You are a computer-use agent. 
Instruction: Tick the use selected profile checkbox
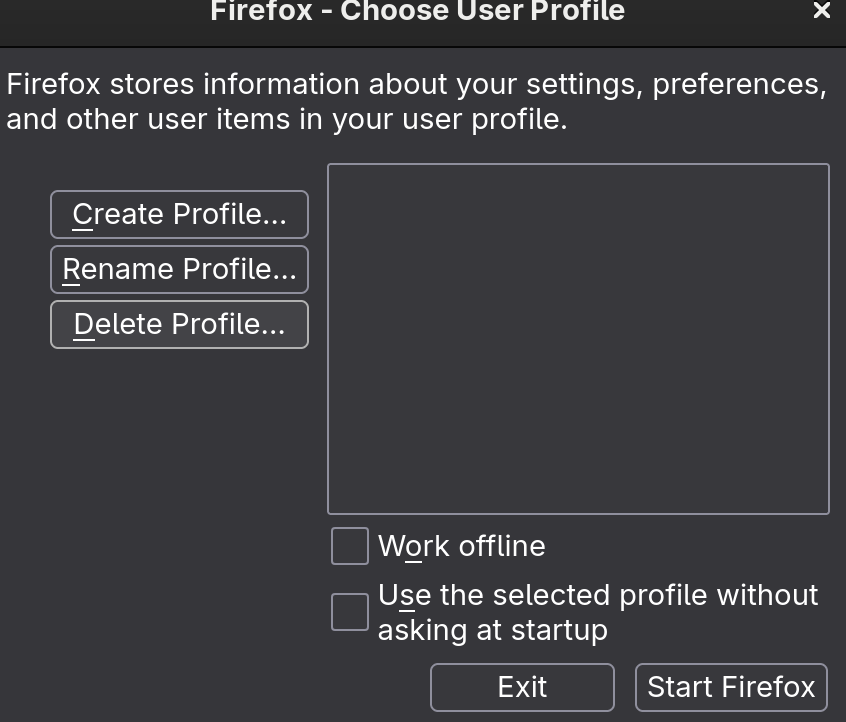[350, 612]
